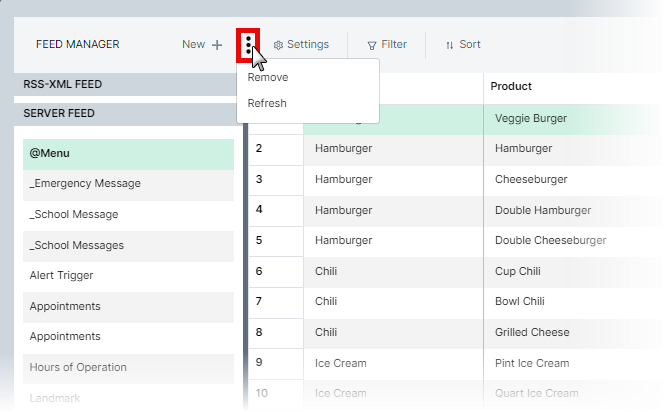
Task: Click the Pint Ice Cream cell
Action: tap(572, 364)
